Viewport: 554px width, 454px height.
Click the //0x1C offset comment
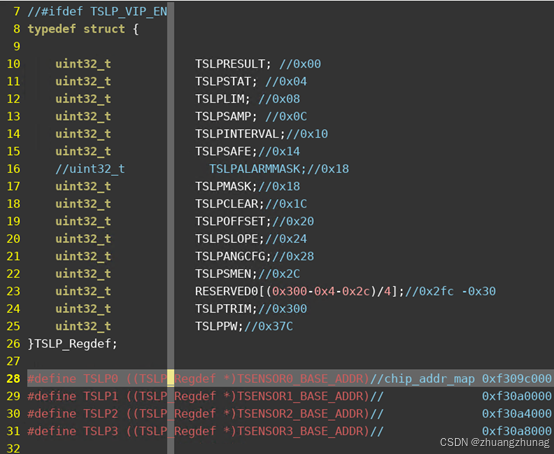(286, 204)
